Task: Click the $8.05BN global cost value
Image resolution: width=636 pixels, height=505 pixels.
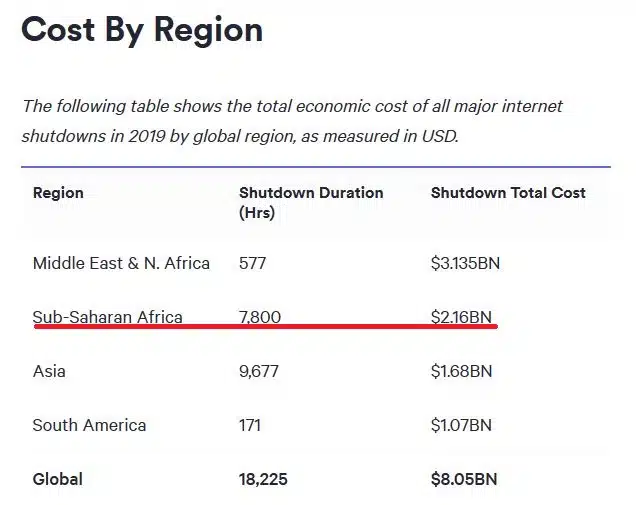Action: (464, 479)
